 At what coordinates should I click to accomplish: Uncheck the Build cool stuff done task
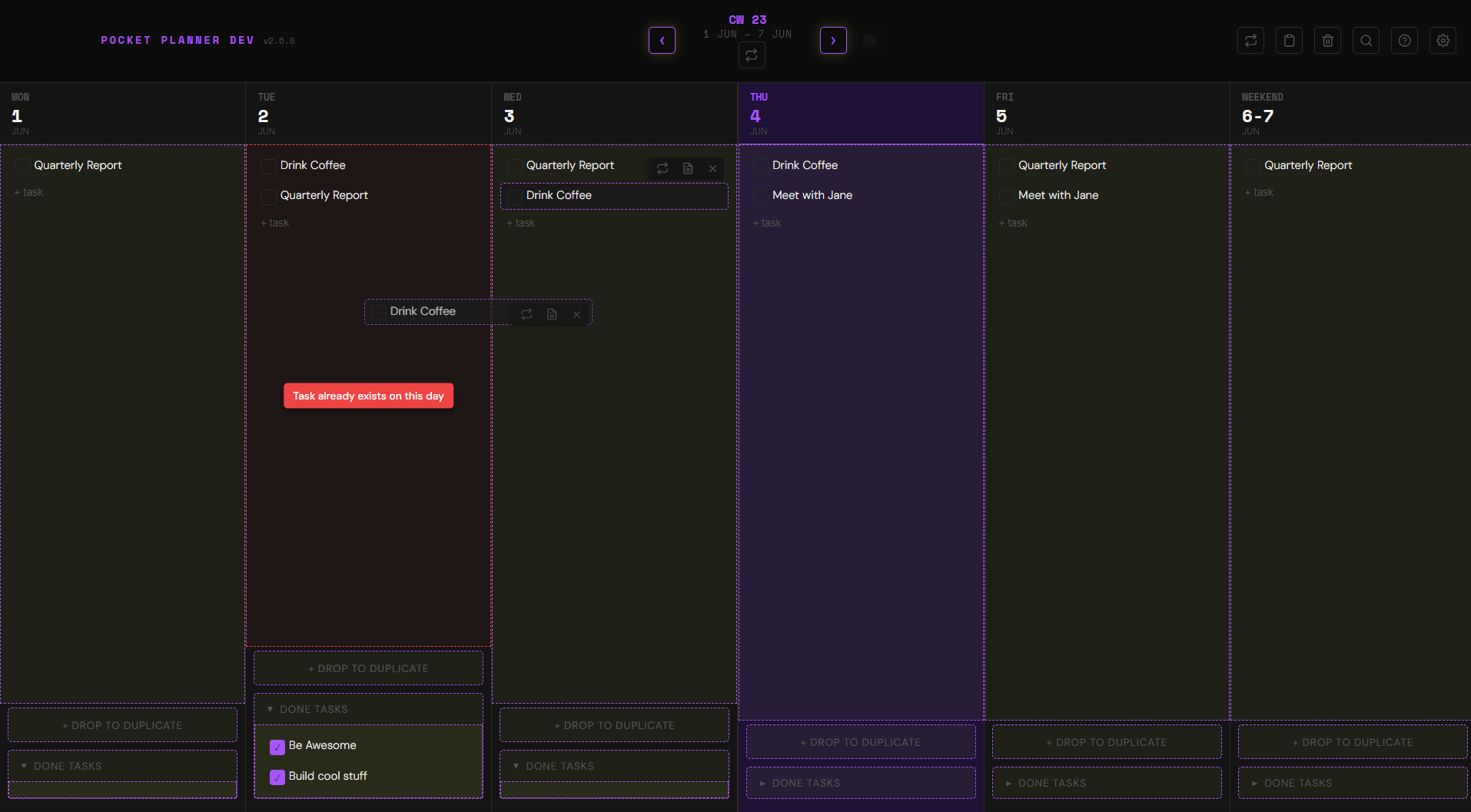pyautogui.click(x=277, y=777)
